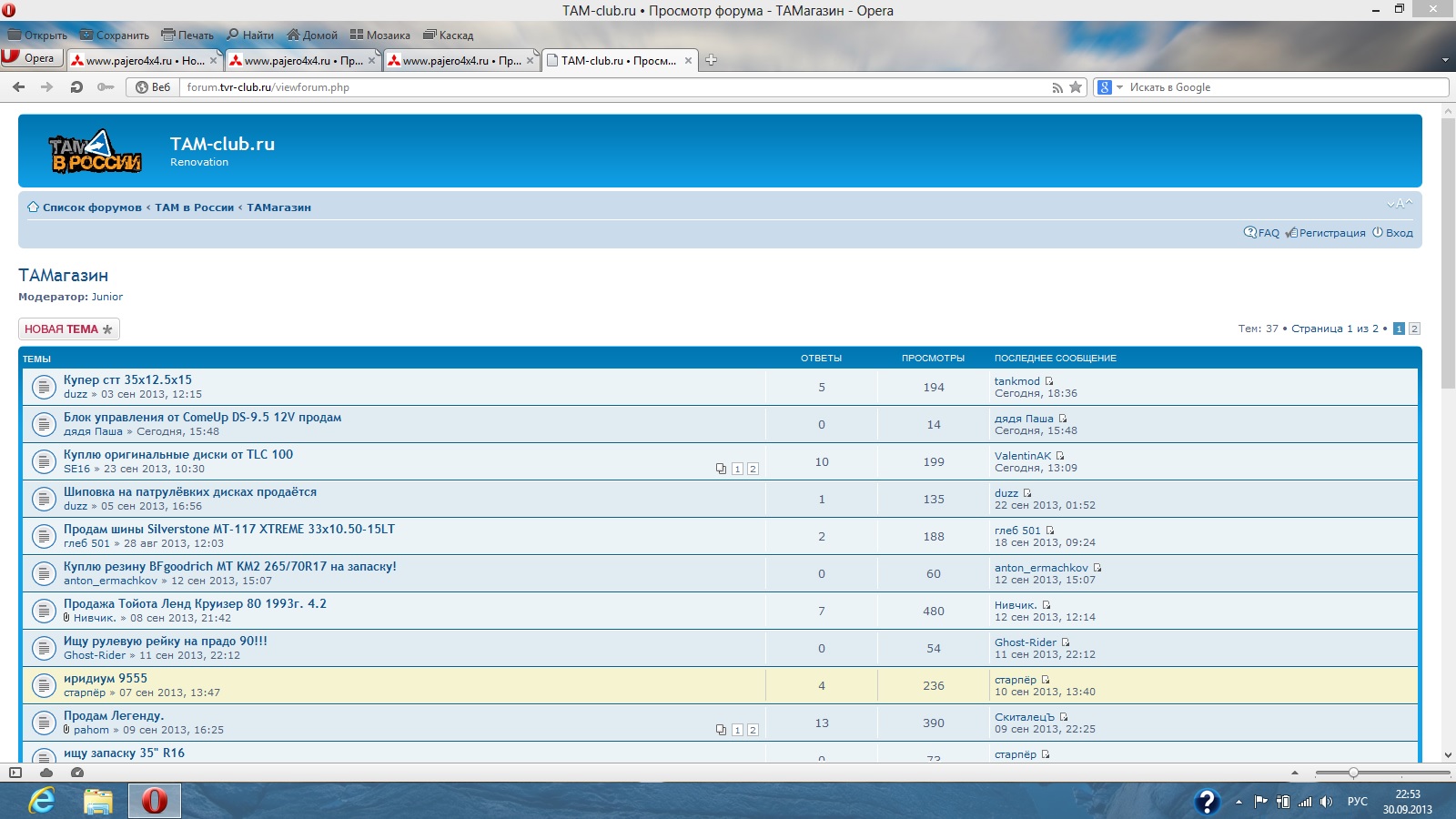The image size is (1456, 819).
Task: Click the forum URL address field
Action: (x=610, y=87)
